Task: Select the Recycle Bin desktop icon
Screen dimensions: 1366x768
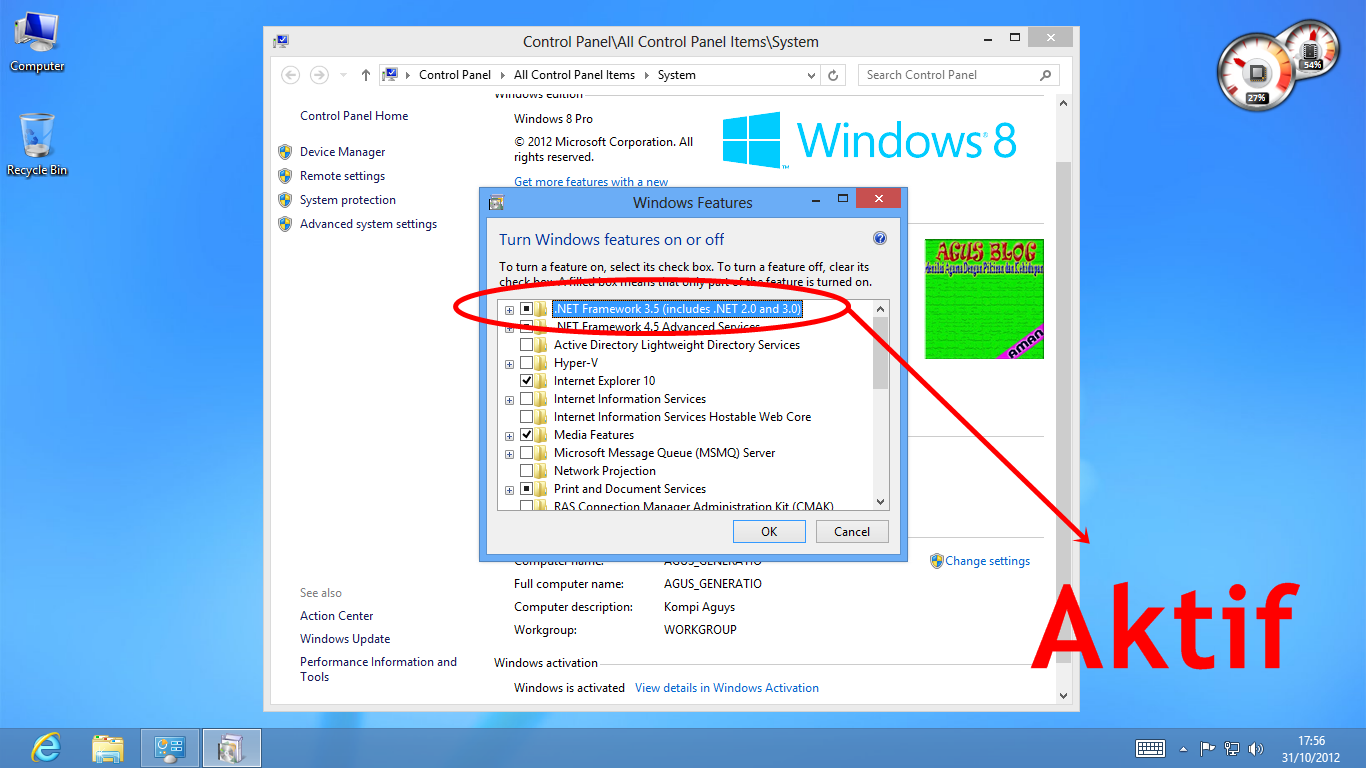Action: point(37,145)
